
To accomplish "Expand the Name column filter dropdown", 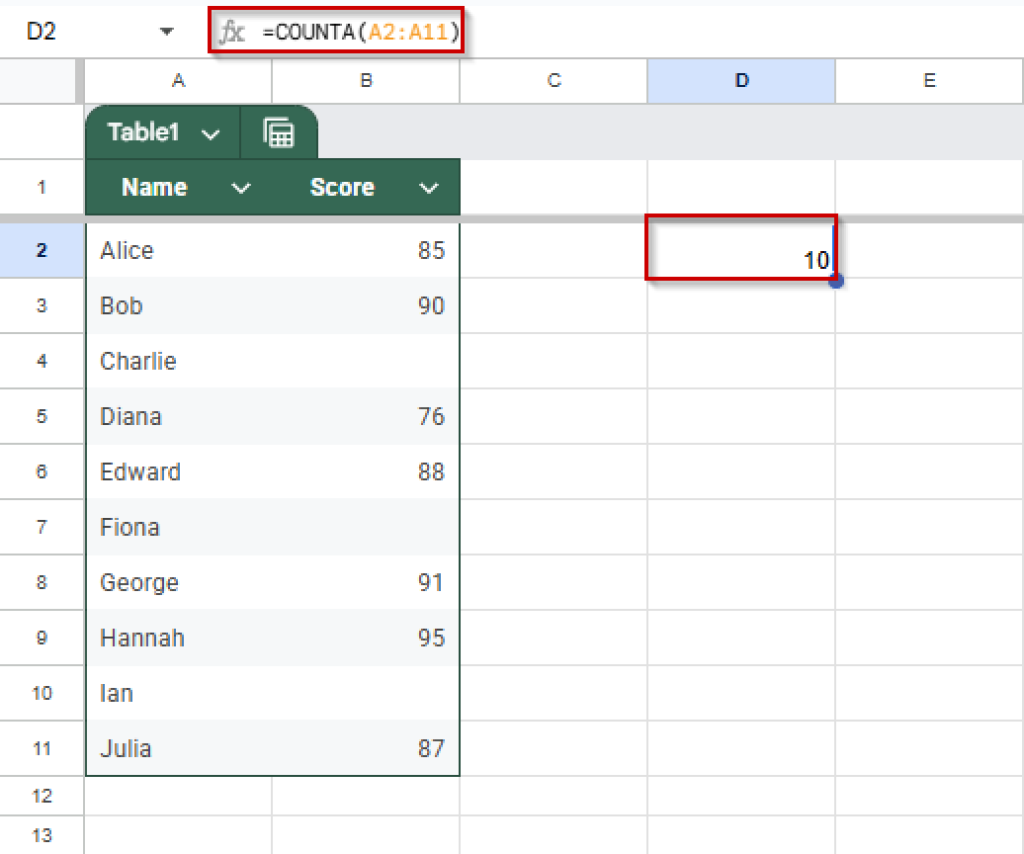I will (x=240, y=188).
